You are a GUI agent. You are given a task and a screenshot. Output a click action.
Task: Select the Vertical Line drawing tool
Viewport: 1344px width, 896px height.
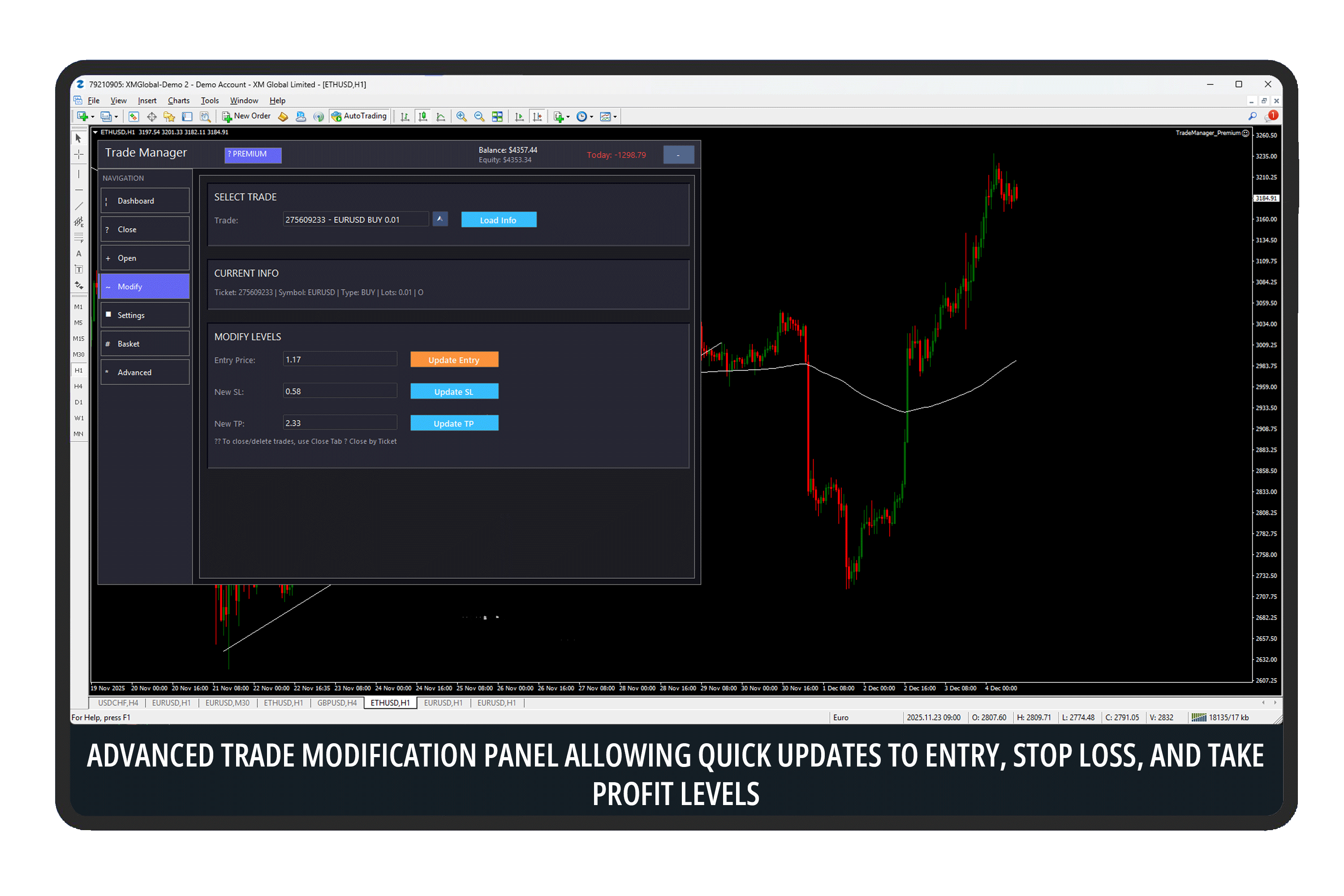point(78,174)
